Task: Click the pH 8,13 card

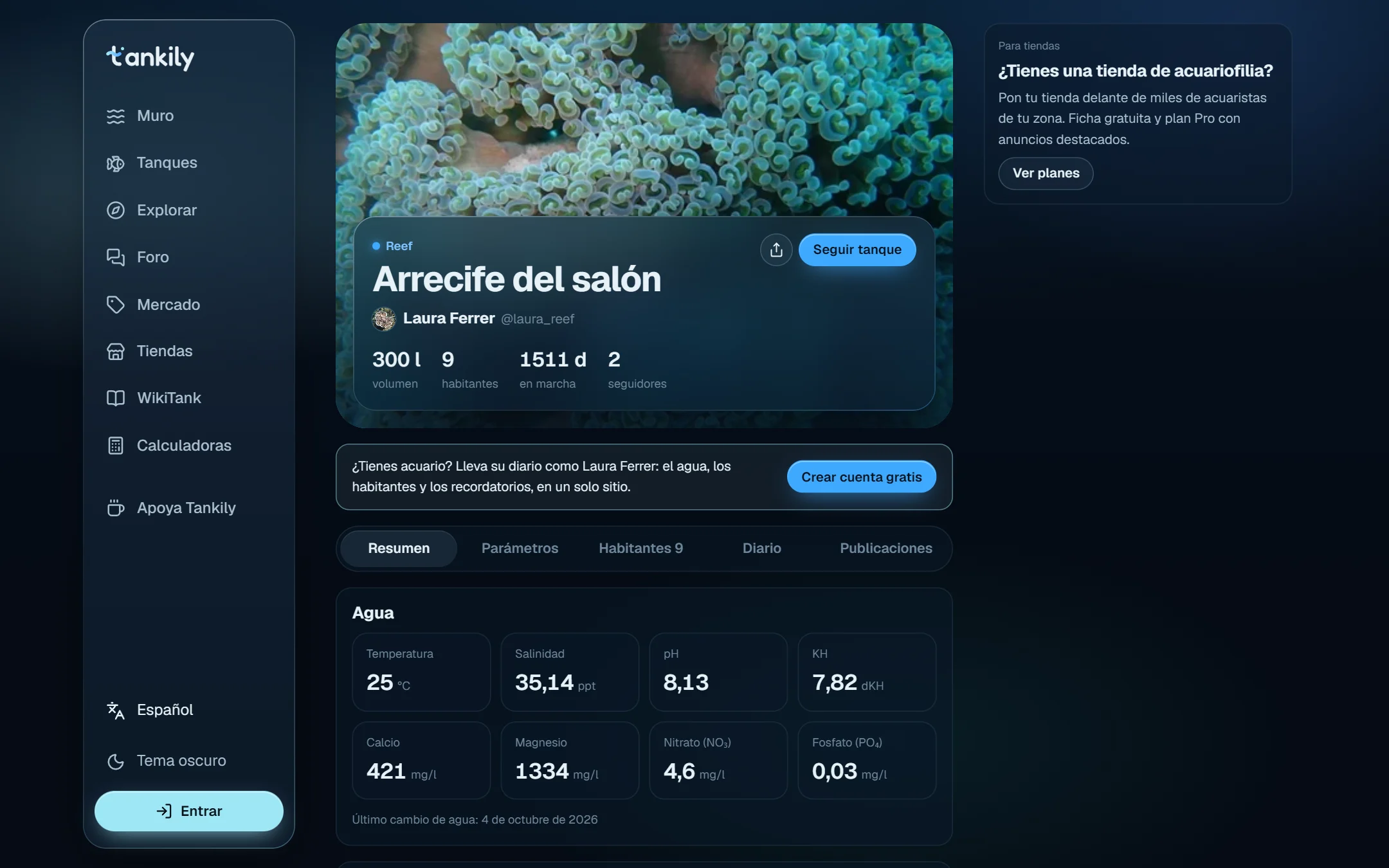Action: [718, 673]
